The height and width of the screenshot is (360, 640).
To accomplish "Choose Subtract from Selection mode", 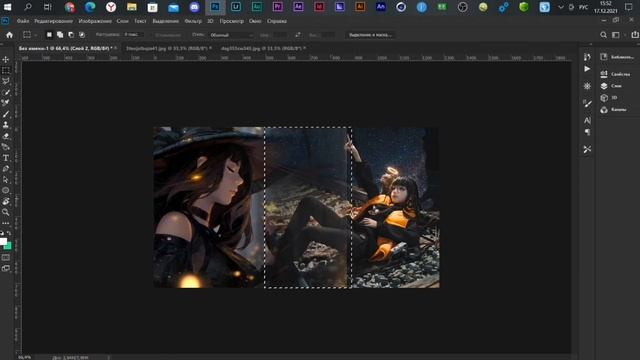I will pyautogui.click(x=71, y=35).
